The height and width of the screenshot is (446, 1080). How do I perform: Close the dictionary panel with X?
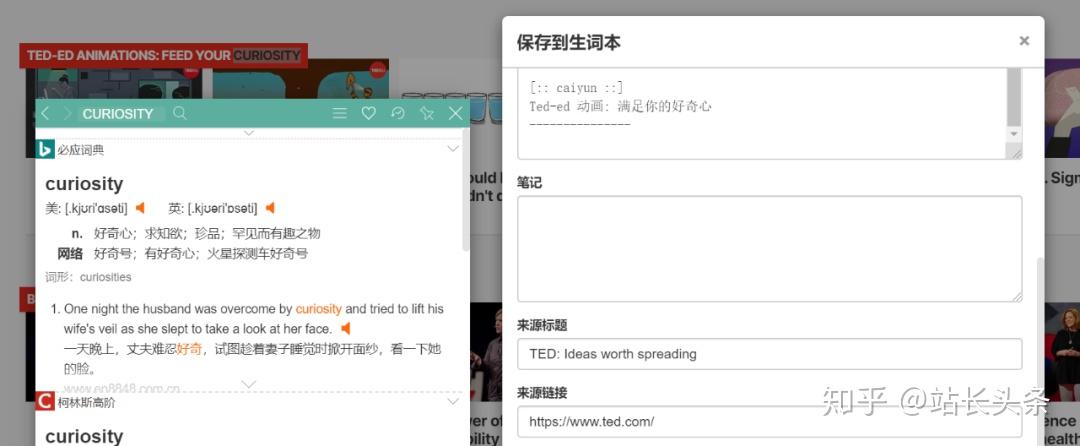(x=455, y=114)
